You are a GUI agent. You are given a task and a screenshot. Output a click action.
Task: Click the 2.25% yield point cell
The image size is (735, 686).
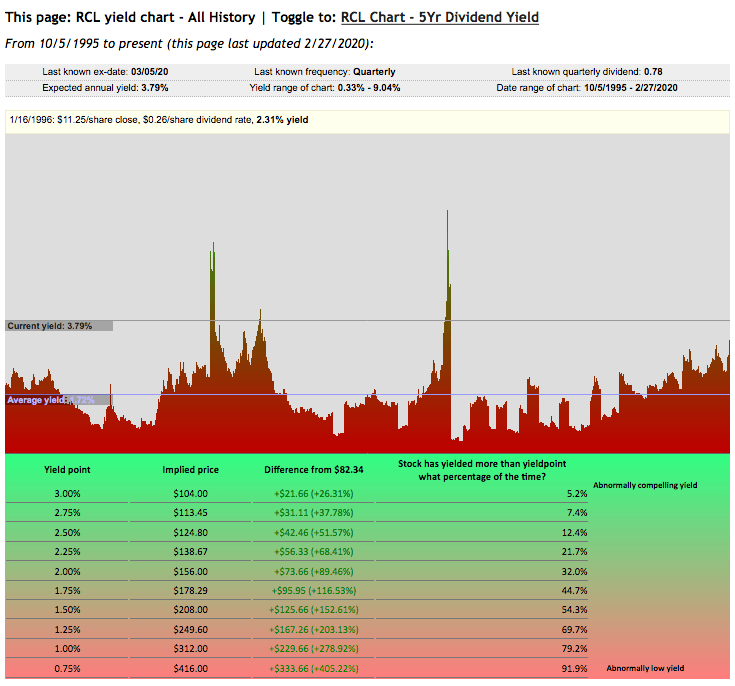pos(67,552)
